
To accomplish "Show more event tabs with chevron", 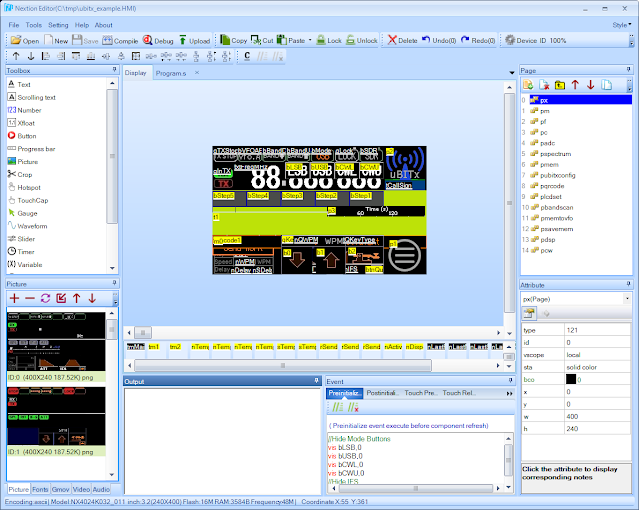I will coord(509,393).
